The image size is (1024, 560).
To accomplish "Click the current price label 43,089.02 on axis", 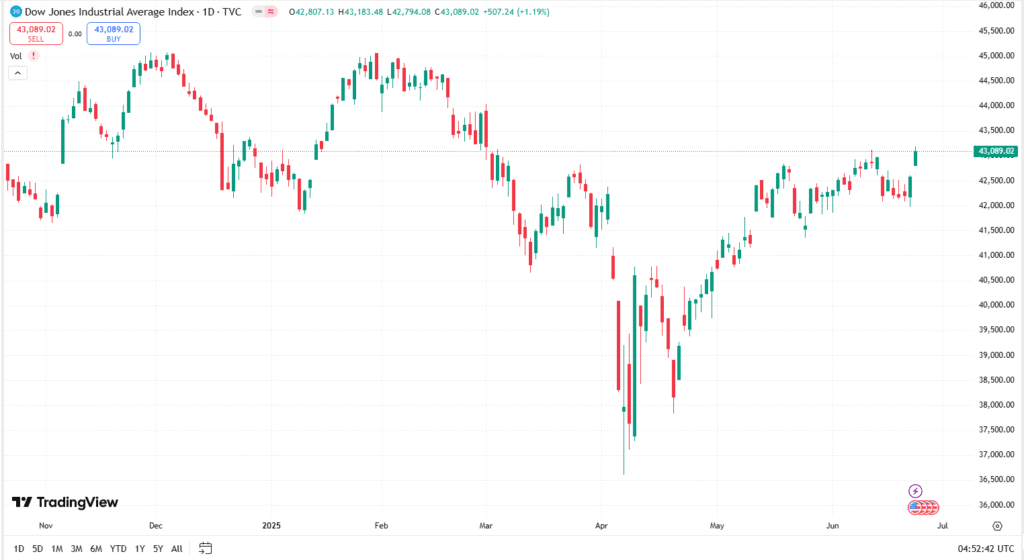I will (995, 151).
